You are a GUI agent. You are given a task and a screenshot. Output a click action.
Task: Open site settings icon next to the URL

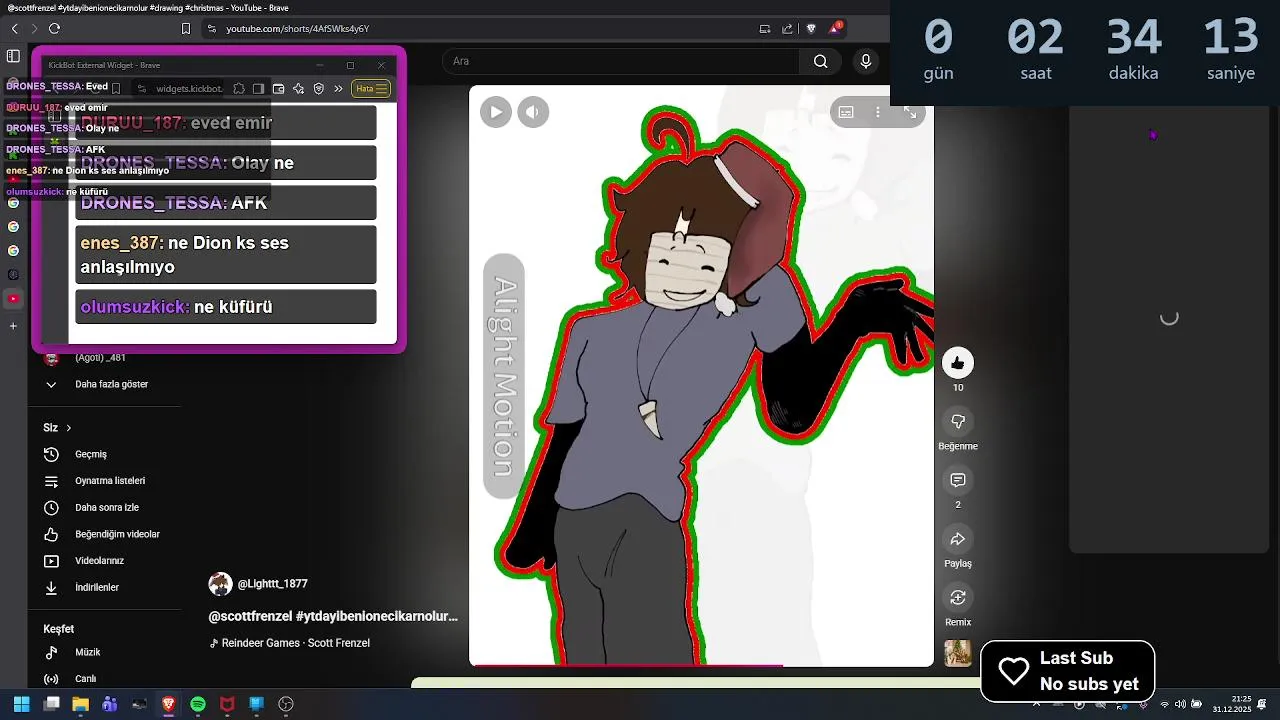(211, 29)
